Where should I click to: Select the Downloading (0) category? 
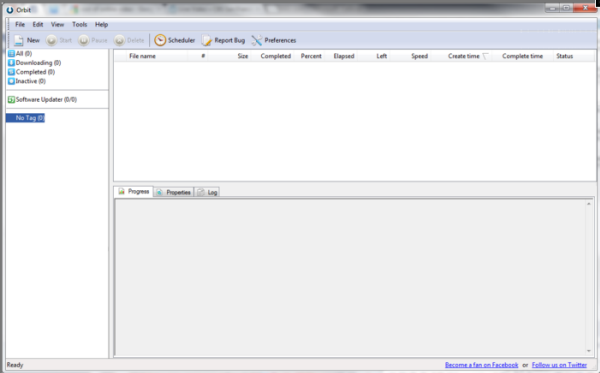pos(34,63)
